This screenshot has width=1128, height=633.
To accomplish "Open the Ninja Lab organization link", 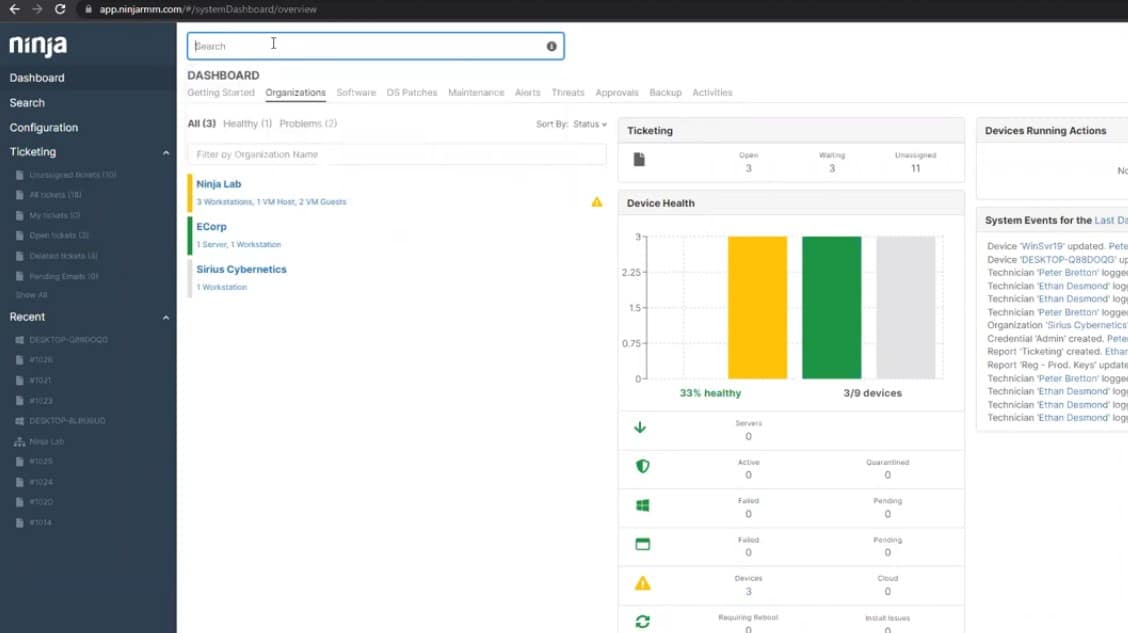I will 219,184.
